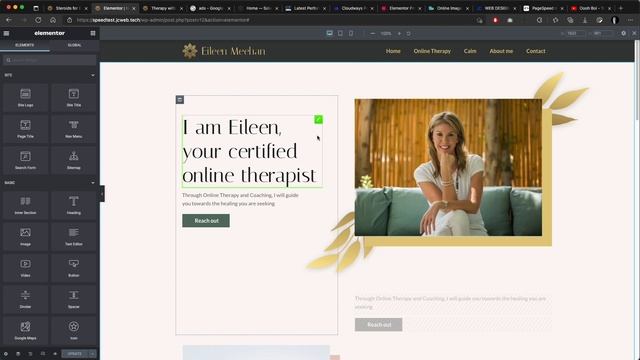This screenshot has width=640, height=360.
Task: Select the therapist portrait photo
Action: coord(448,167)
